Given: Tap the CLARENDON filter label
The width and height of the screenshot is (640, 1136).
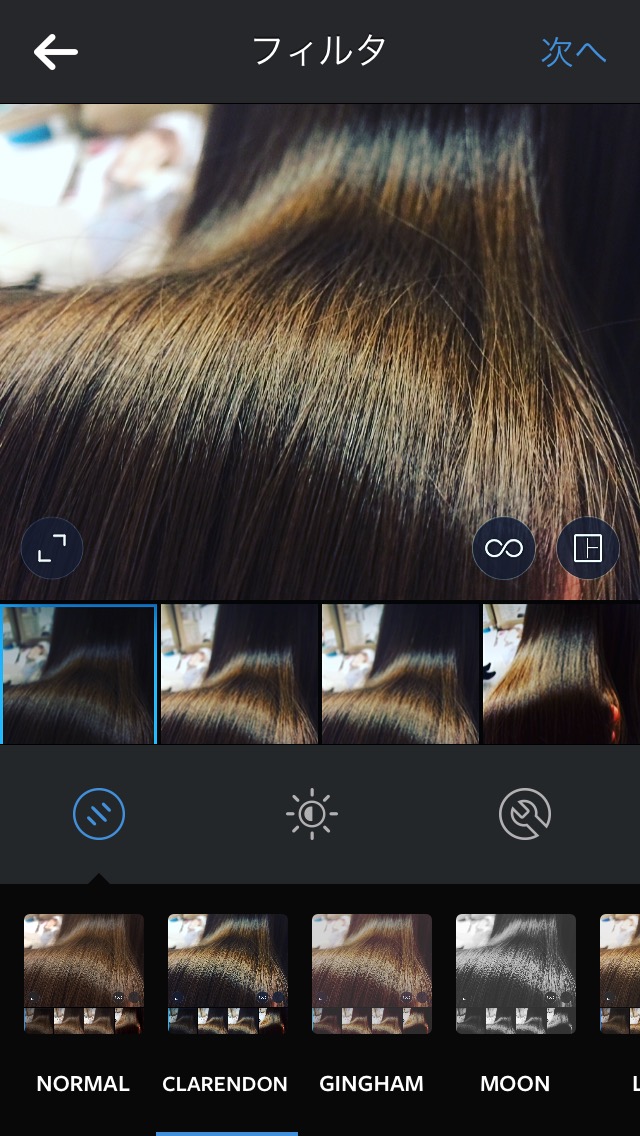Looking at the screenshot, I should tap(225, 1084).
